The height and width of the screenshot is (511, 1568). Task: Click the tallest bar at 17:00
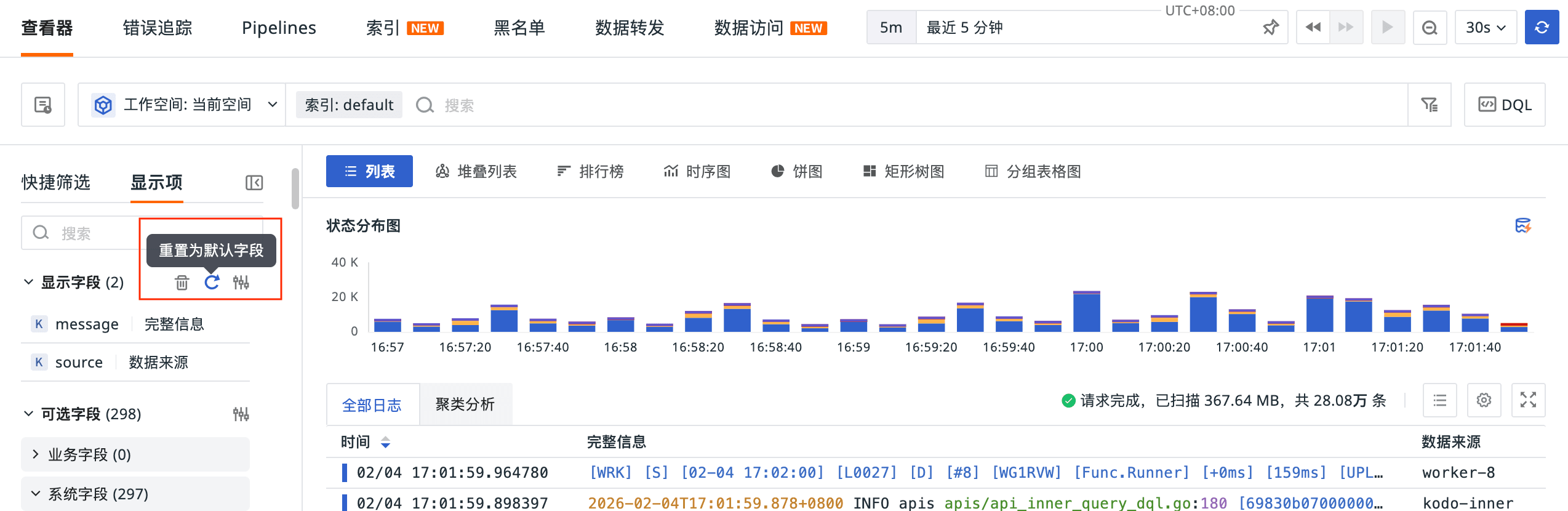[1086, 312]
